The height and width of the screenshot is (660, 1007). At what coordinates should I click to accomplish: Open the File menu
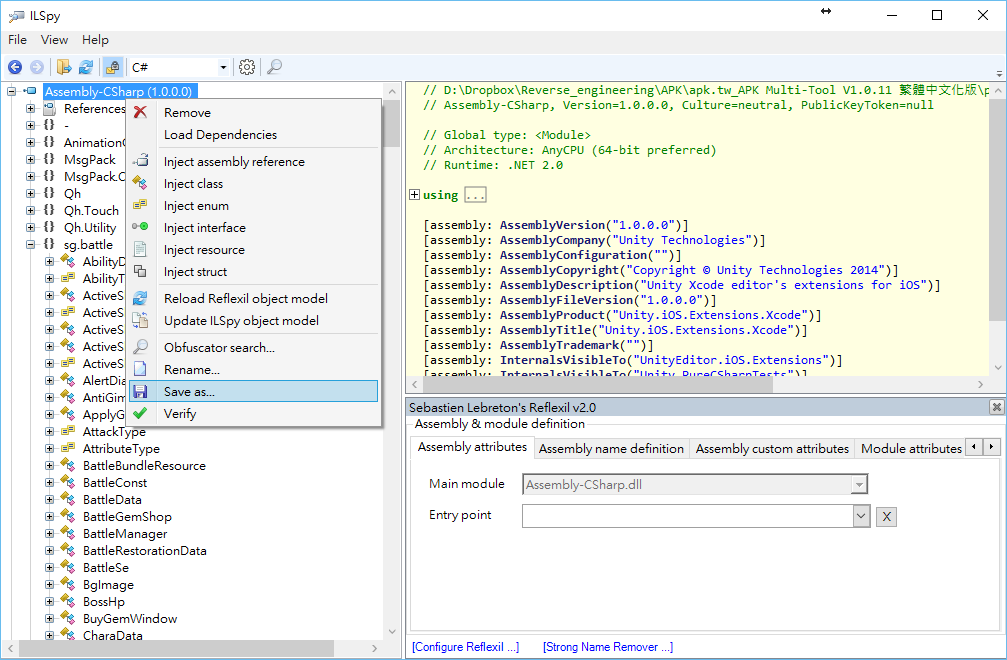(x=17, y=40)
